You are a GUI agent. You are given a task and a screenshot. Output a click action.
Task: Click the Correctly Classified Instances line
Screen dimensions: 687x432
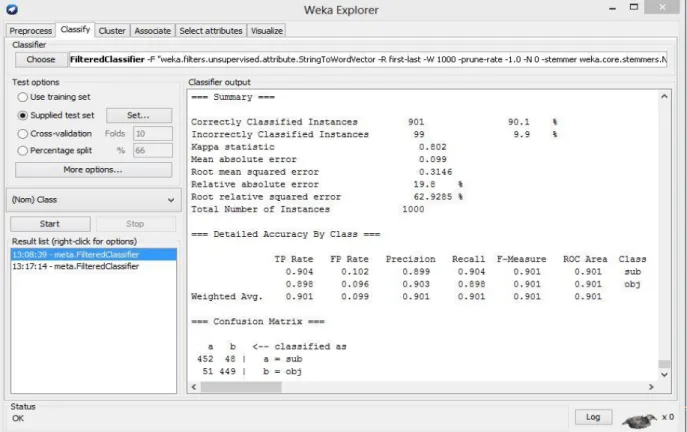pyautogui.click(x=374, y=122)
